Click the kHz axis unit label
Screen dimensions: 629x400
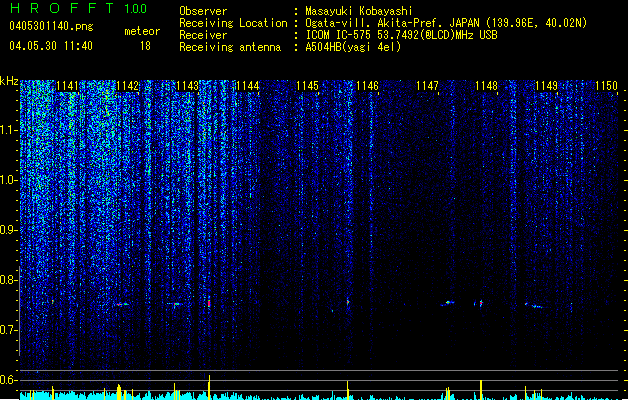coord(9,81)
